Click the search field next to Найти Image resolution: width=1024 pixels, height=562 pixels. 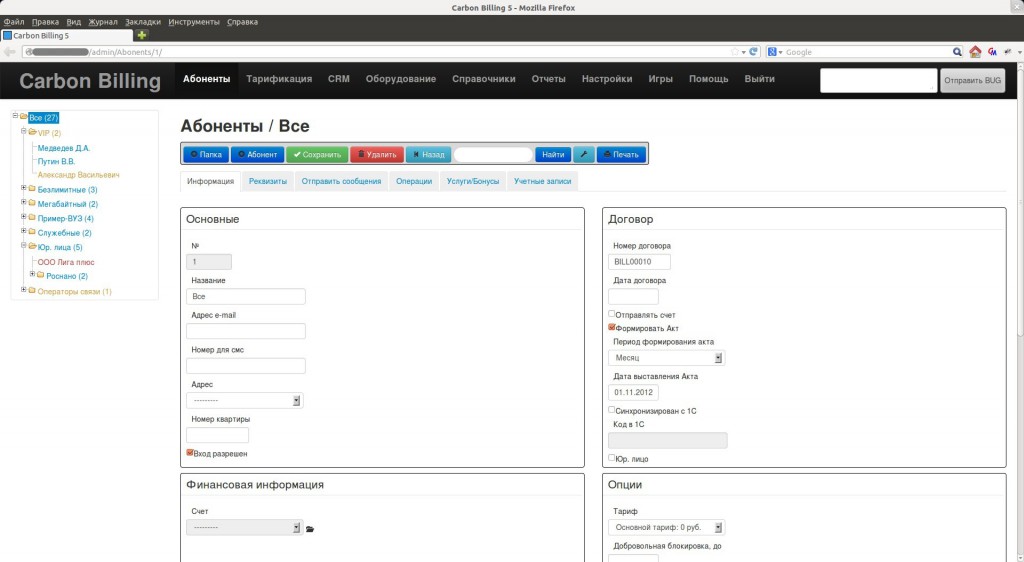(493, 155)
